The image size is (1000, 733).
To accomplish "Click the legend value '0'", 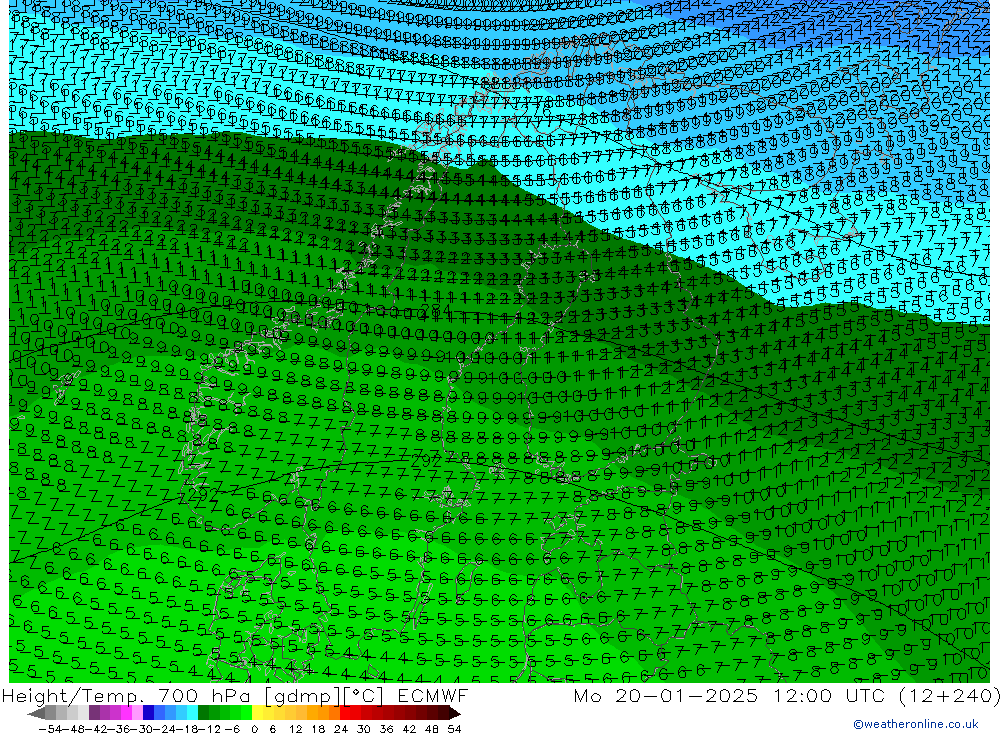I will (x=254, y=729).
